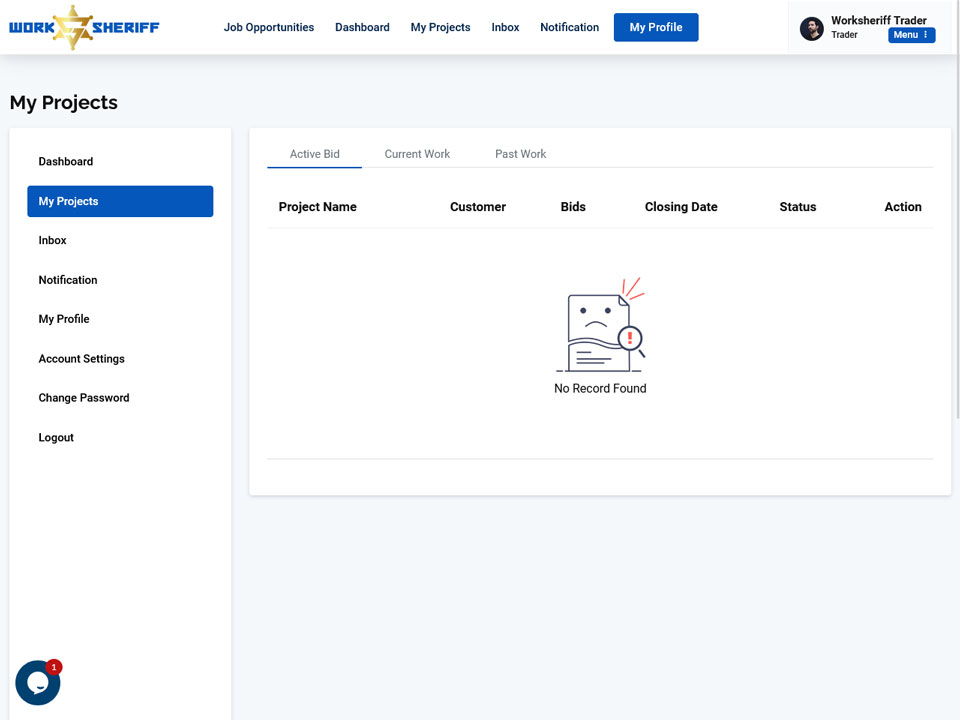The image size is (960, 720).
Task: Click the page vertical scrollbar
Action: (958, 210)
